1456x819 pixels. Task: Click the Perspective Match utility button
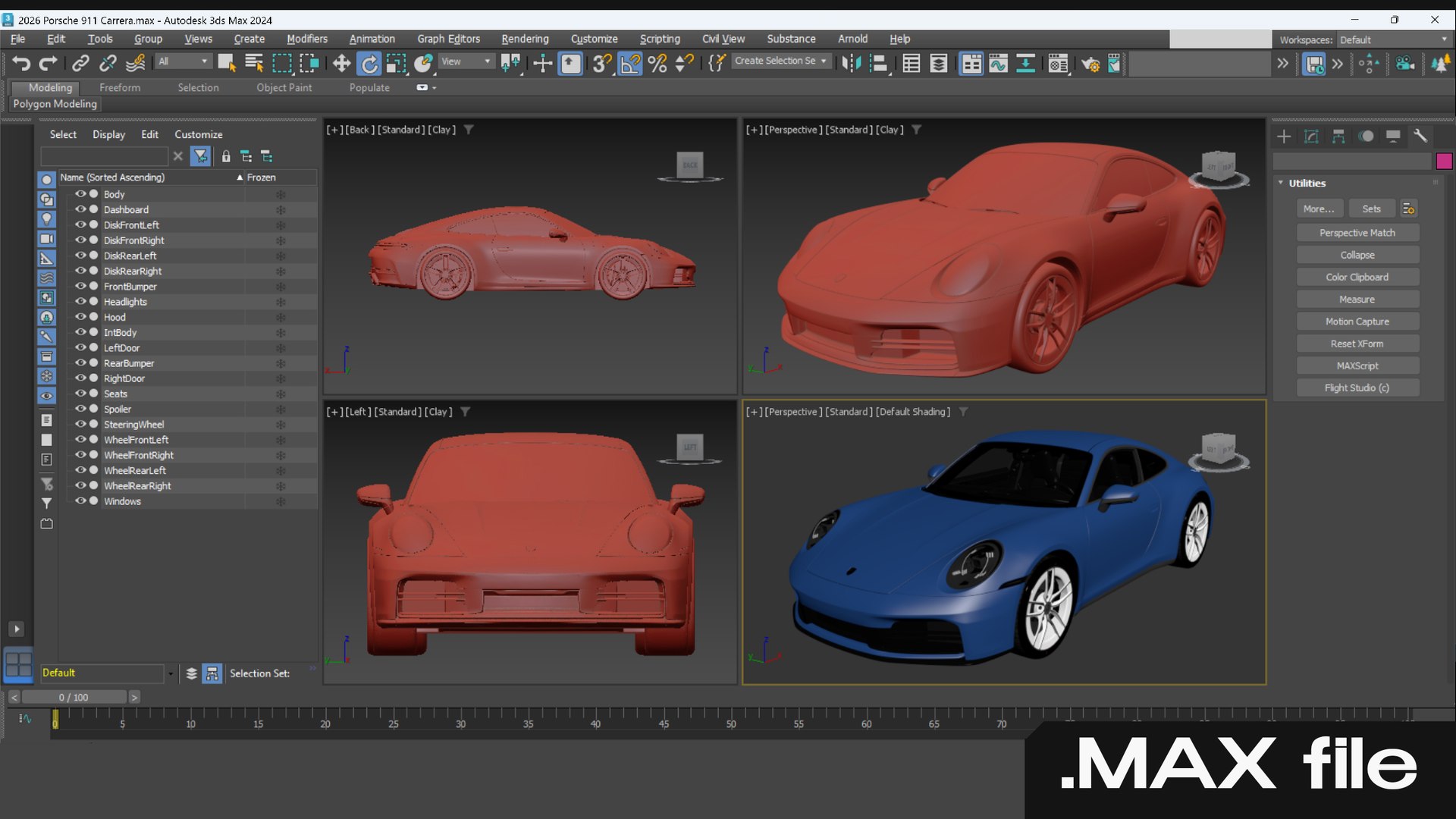tap(1357, 233)
